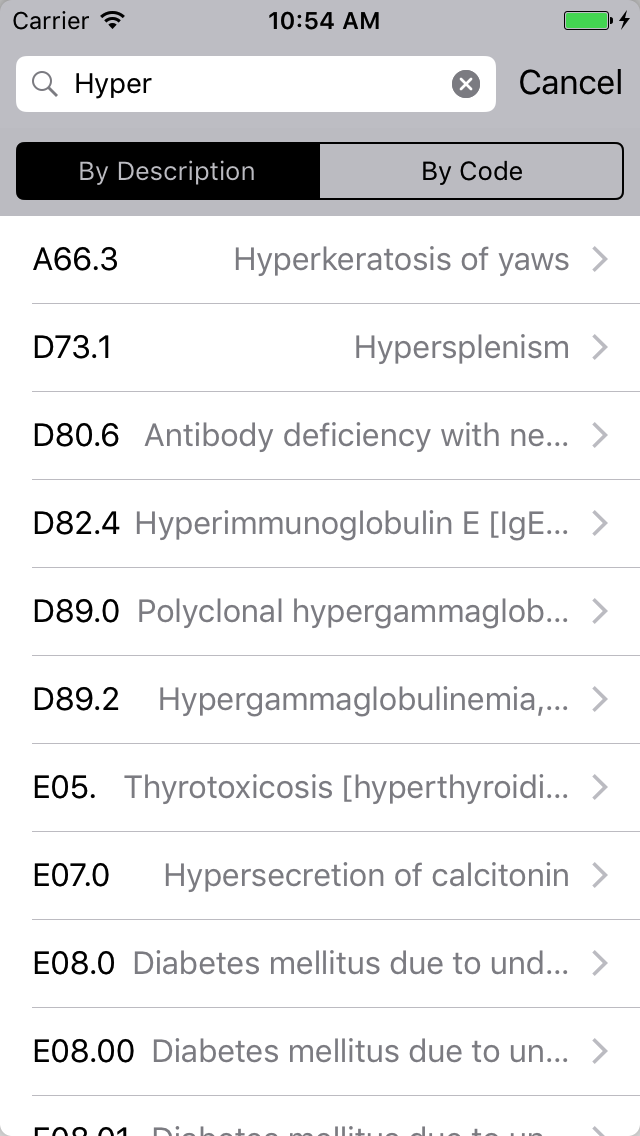Tap the disclosure arrow on row D80.6
This screenshot has height=1136, width=640.
(x=599, y=435)
